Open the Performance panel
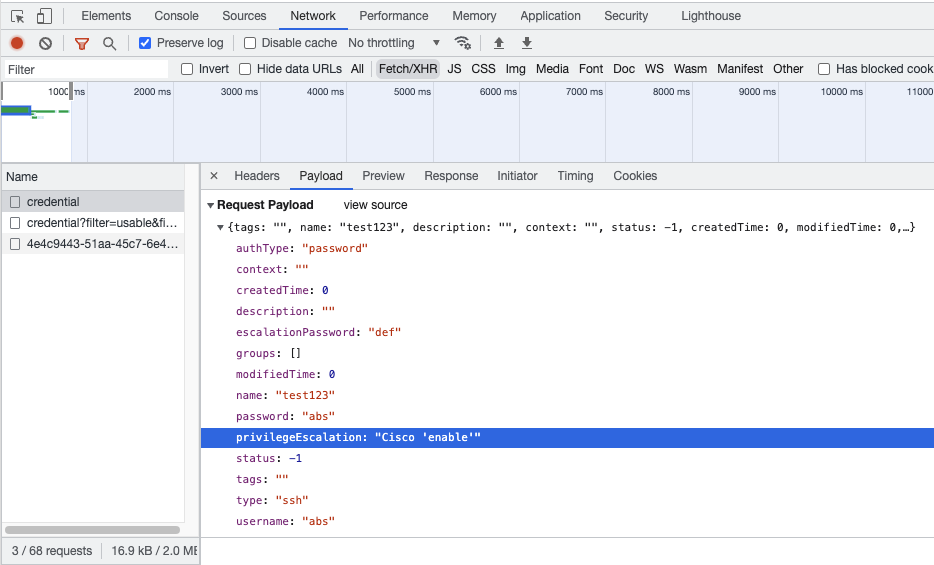The image size is (934, 565). tap(394, 15)
